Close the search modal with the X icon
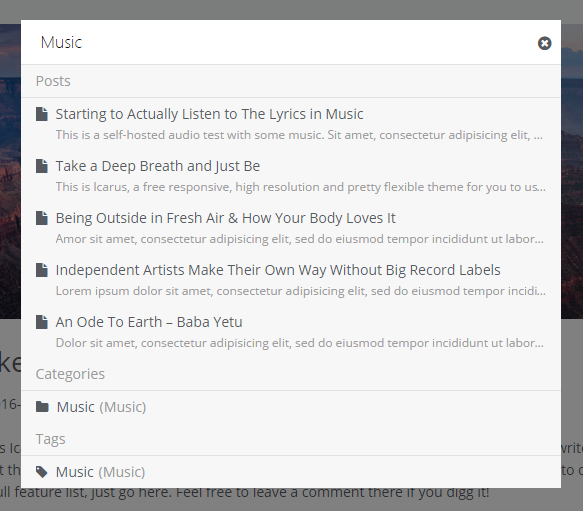The width and height of the screenshot is (583, 511). tap(544, 43)
